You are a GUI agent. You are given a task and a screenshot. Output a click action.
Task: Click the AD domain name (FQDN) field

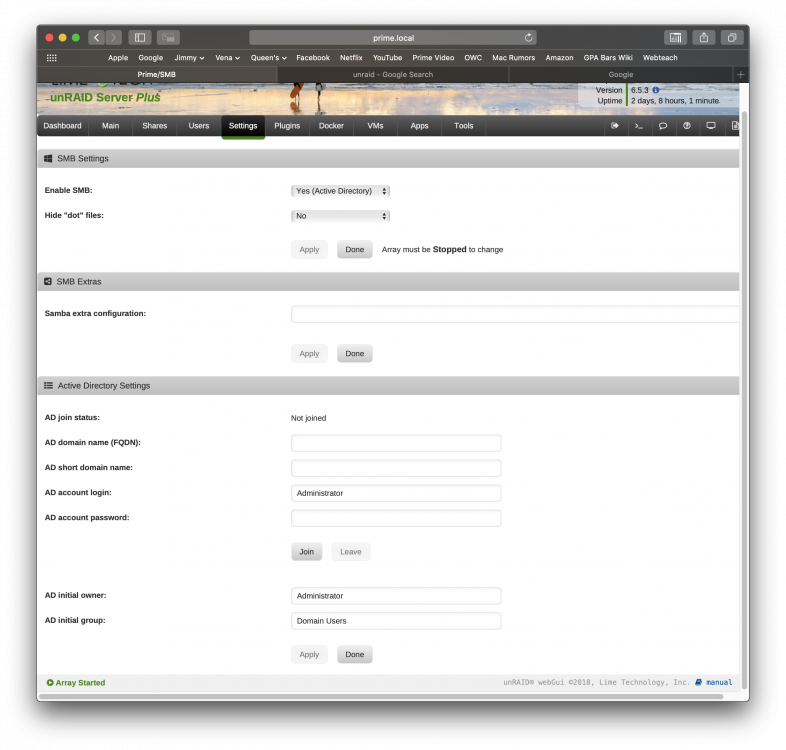pyautogui.click(x=396, y=443)
